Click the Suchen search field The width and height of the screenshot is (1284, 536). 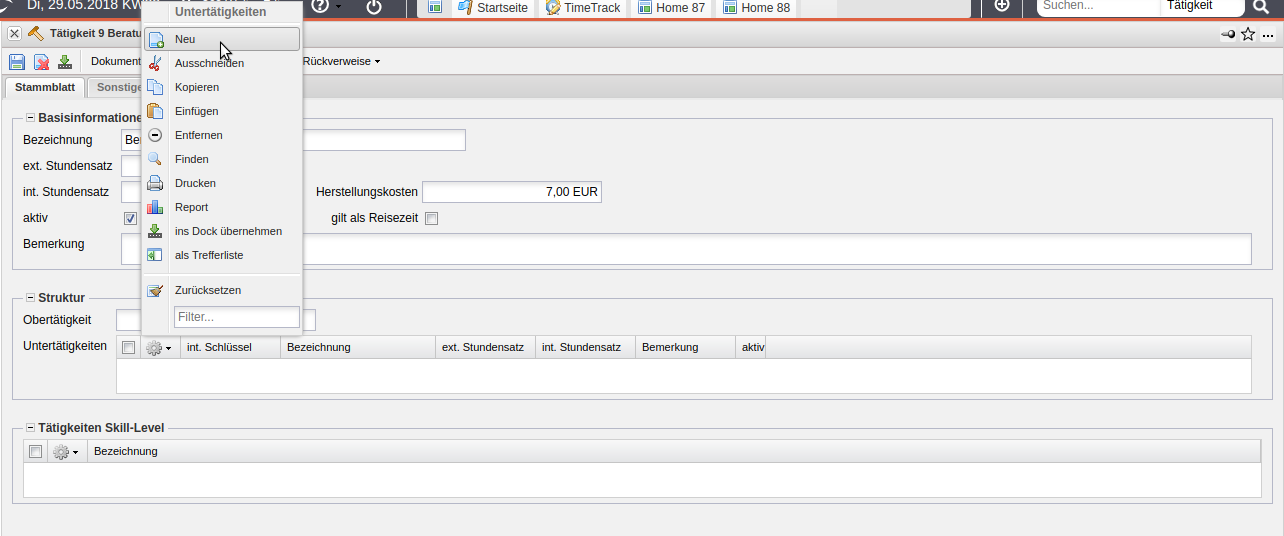click(x=1098, y=6)
